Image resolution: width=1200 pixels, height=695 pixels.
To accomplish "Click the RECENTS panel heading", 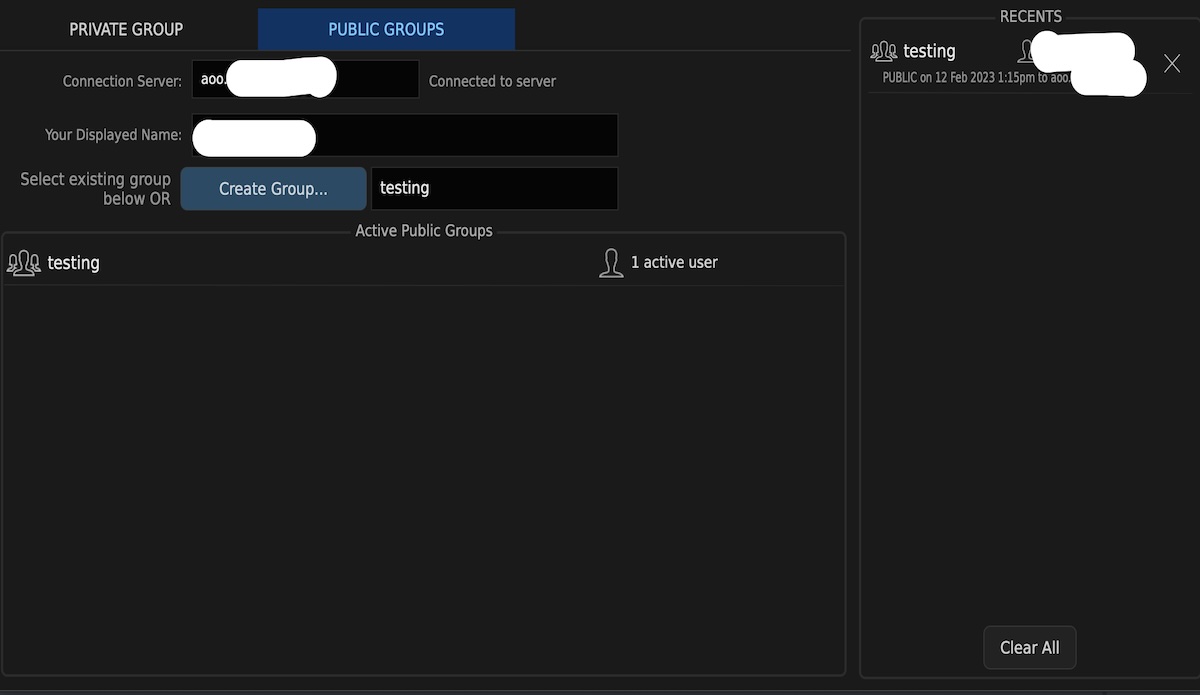I will [1030, 17].
